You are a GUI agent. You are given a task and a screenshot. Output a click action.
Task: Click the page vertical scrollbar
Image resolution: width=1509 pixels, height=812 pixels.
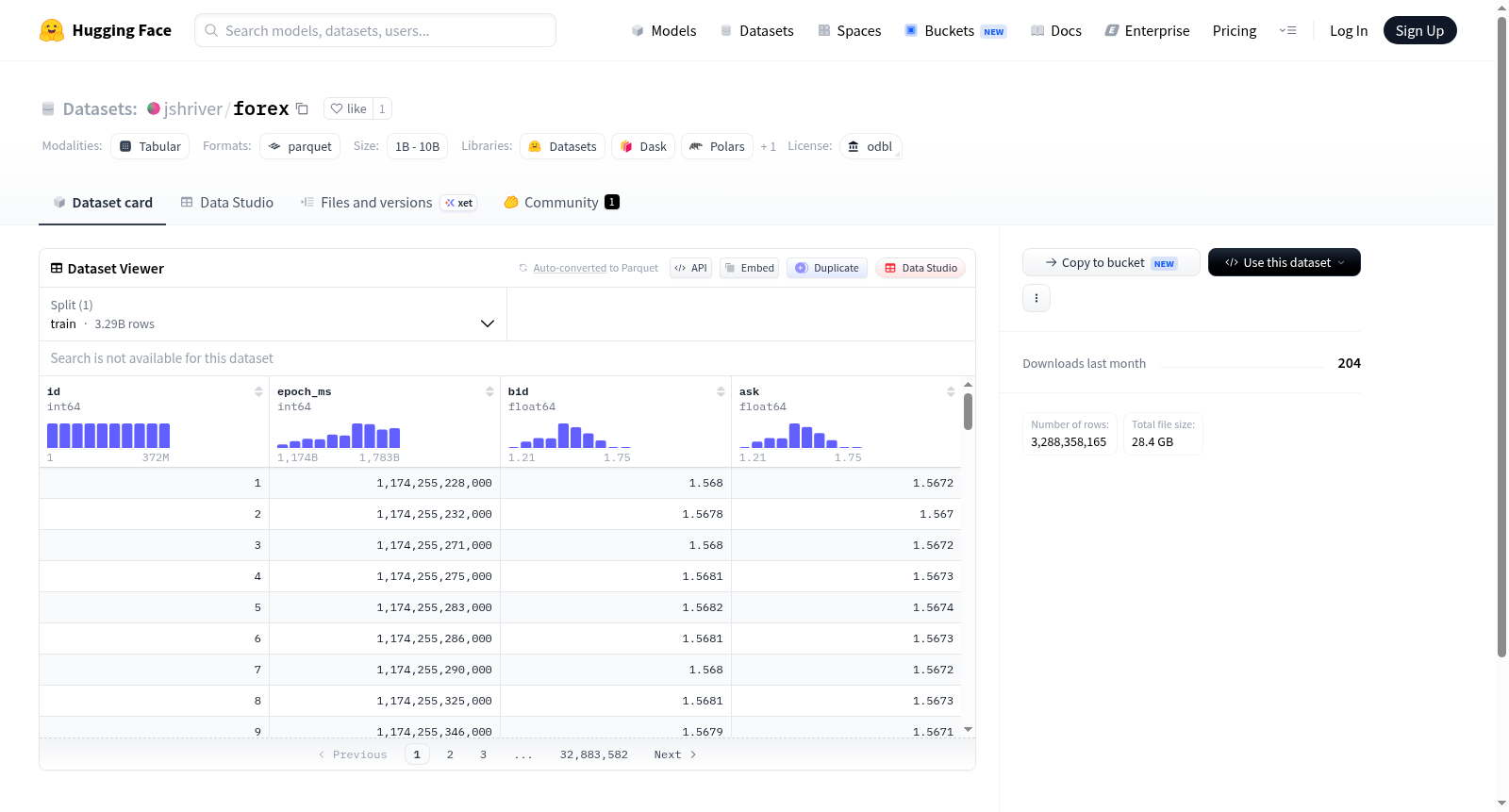coord(1501,336)
